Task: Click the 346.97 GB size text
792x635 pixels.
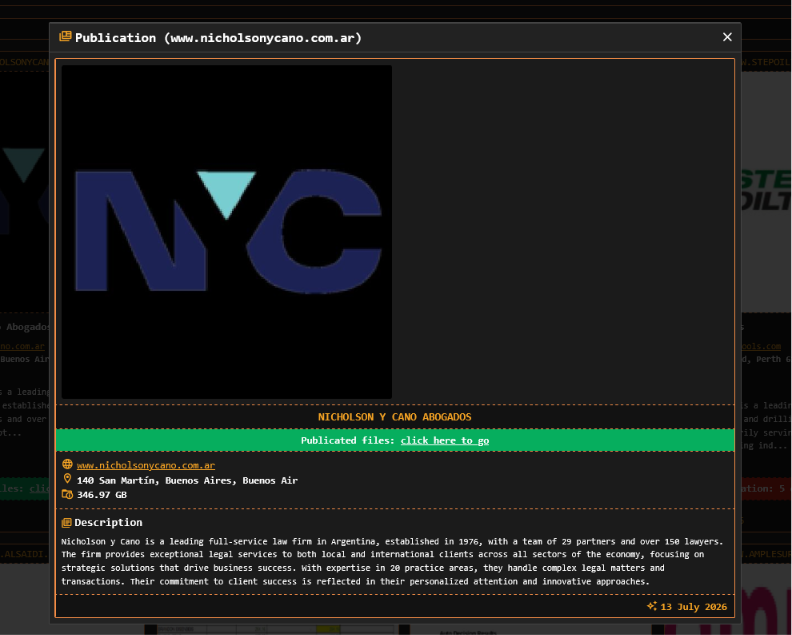Action: click(x=102, y=495)
